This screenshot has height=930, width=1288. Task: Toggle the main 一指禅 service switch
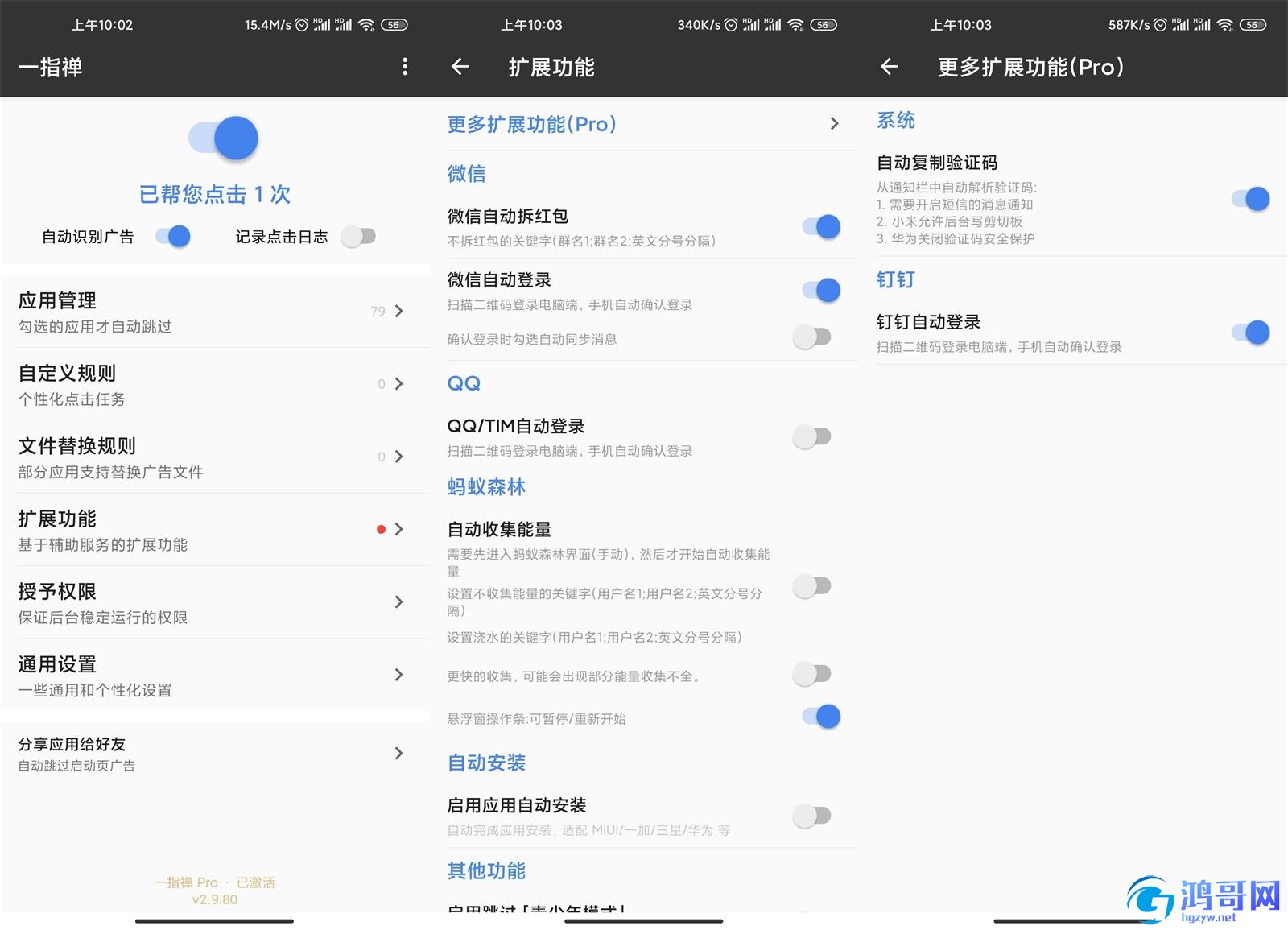click(224, 138)
